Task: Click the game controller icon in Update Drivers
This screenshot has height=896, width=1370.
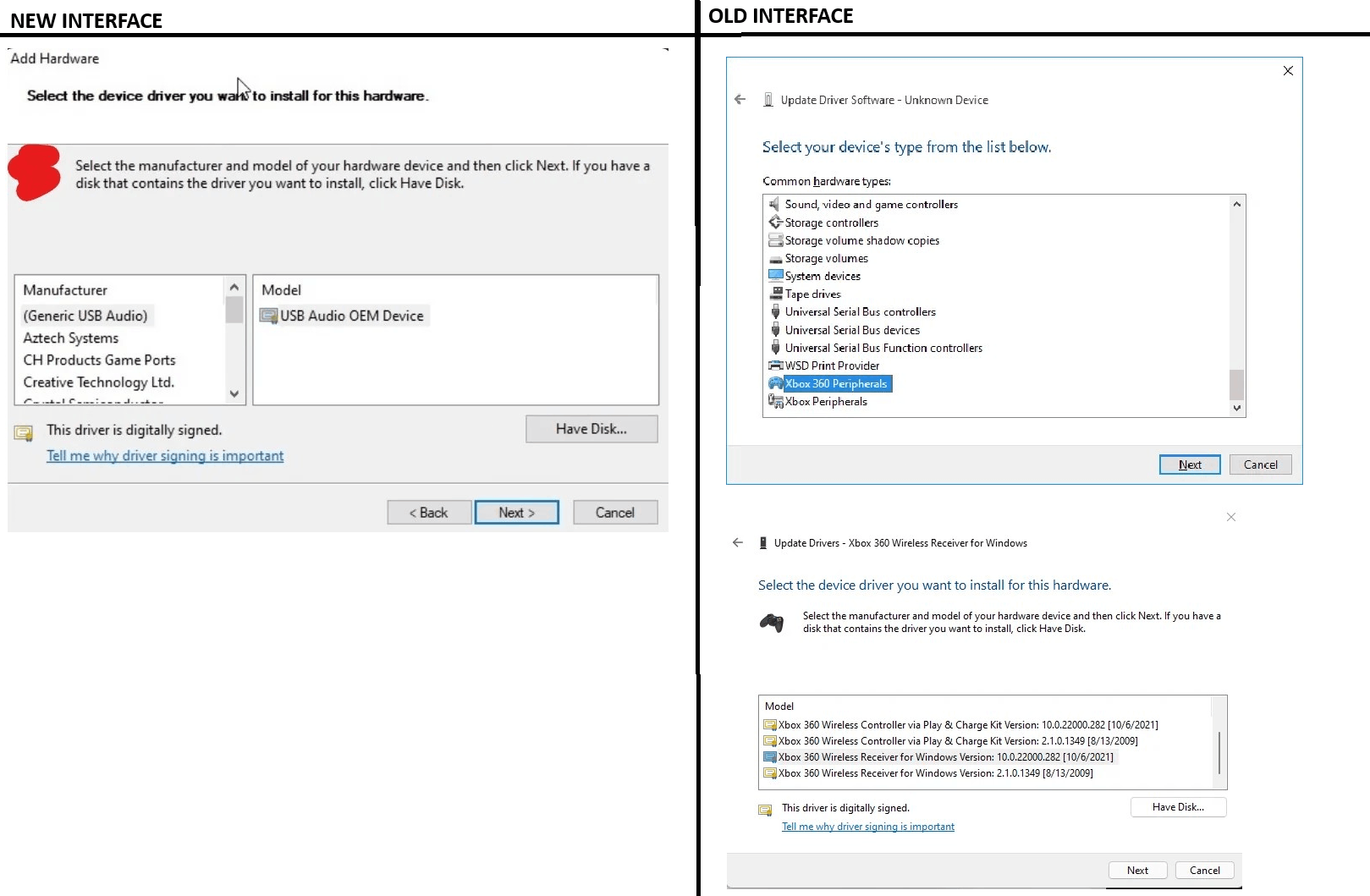Action: point(772,623)
